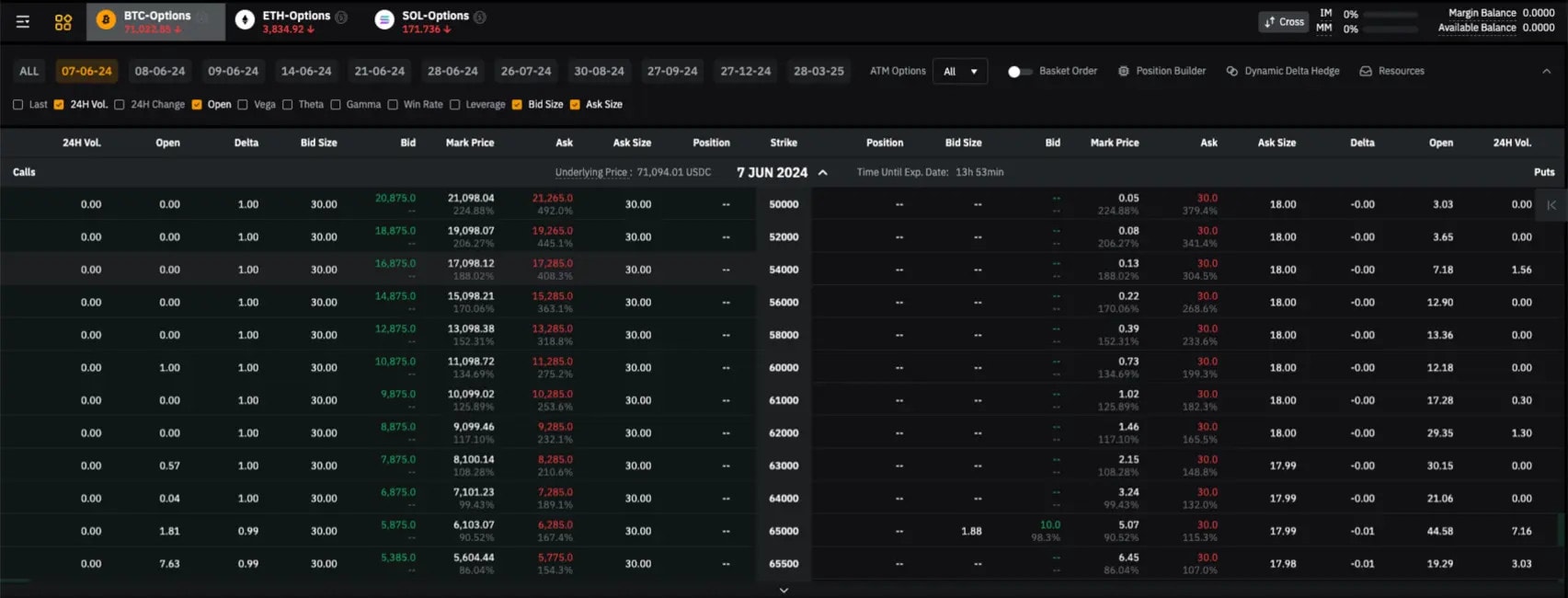Click call bid 20,875.0 at strike 50000
The width and height of the screenshot is (1568, 598).
point(395,198)
